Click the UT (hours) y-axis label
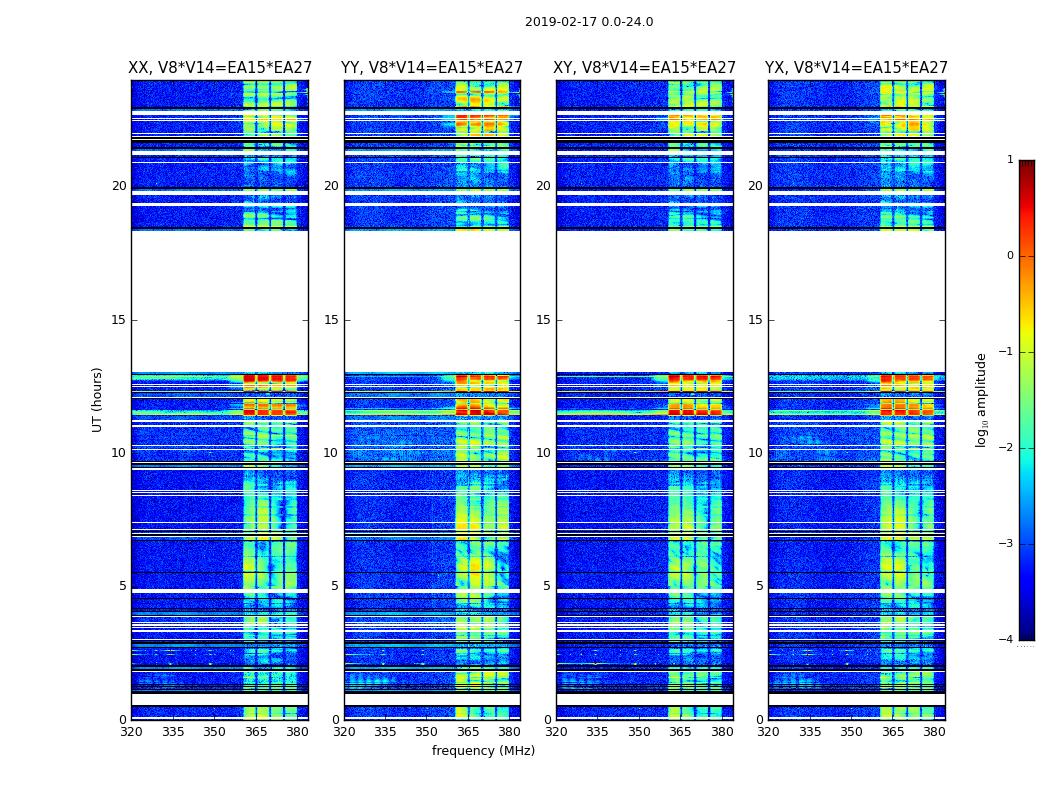Screen dimensions: 1050x800 [98, 399]
